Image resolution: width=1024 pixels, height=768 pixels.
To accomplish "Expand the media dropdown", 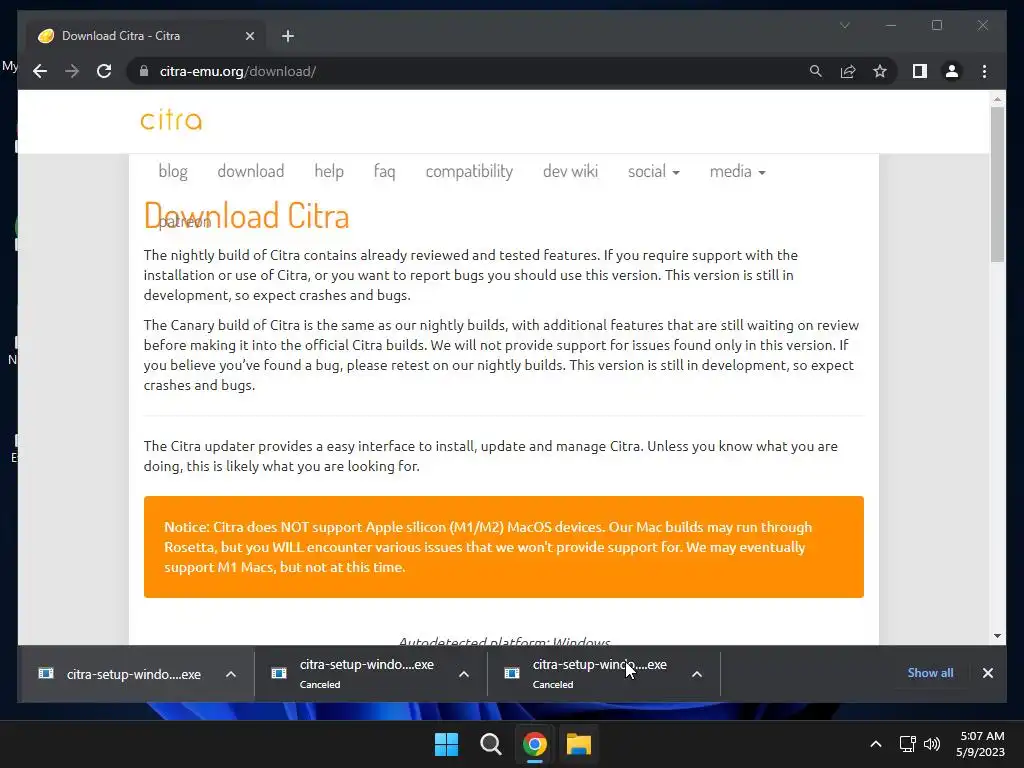I will 737,171.
